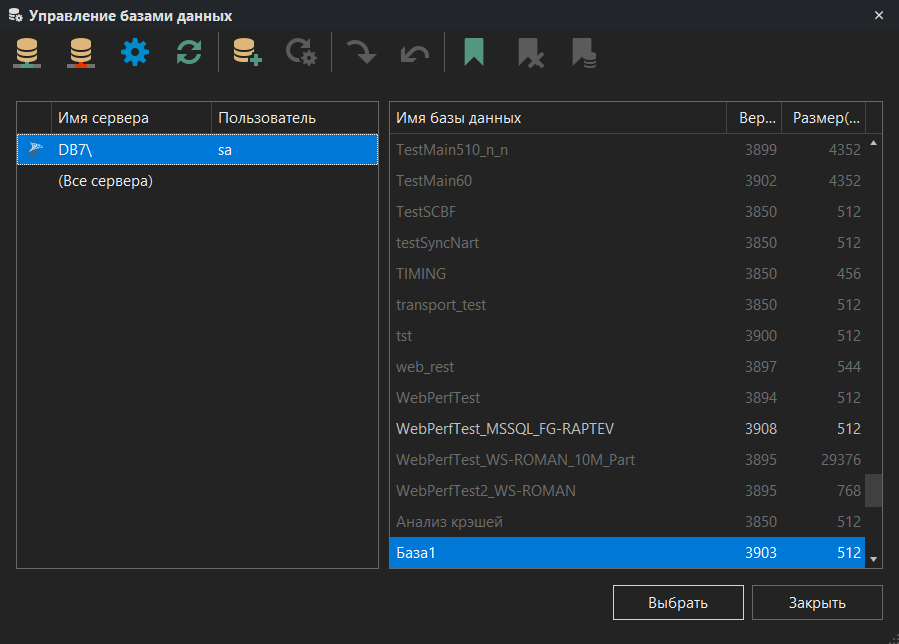Click the backward undo arrow icon
The height and width of the screenshot is (644, 899).
(x=414, y=51)
